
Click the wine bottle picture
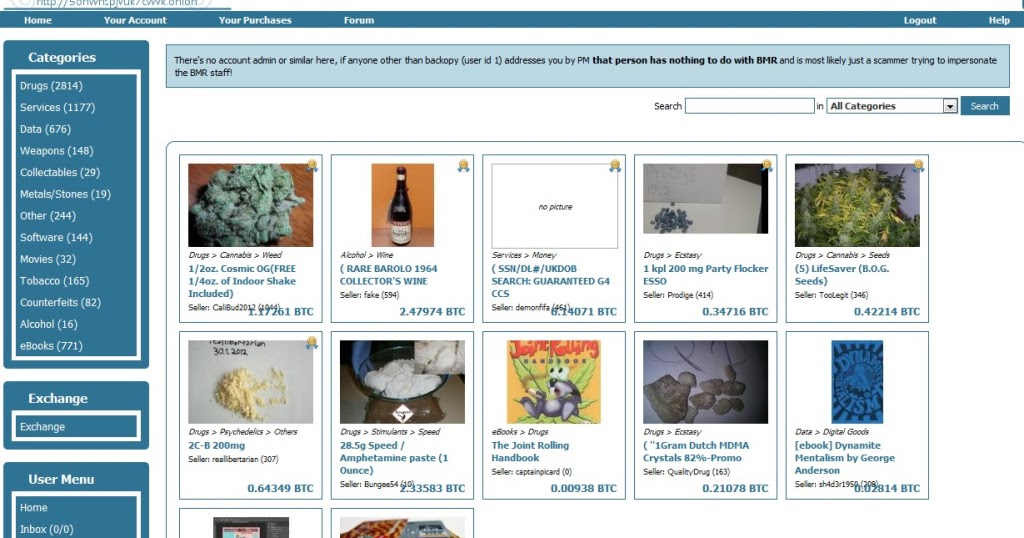coord(402,205)
